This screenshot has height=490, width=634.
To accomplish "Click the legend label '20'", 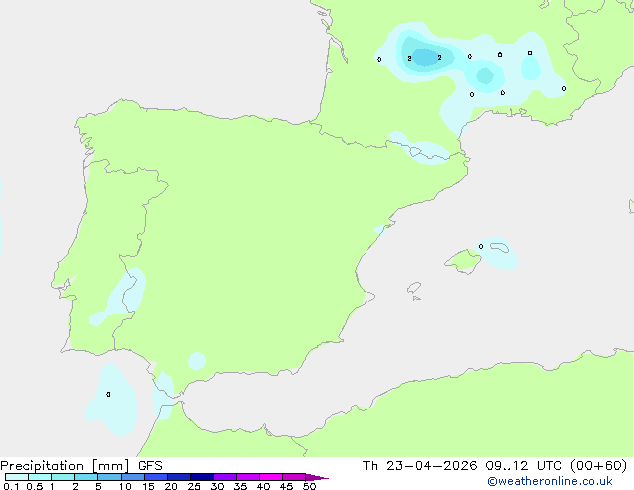I will tap(171, 486).
